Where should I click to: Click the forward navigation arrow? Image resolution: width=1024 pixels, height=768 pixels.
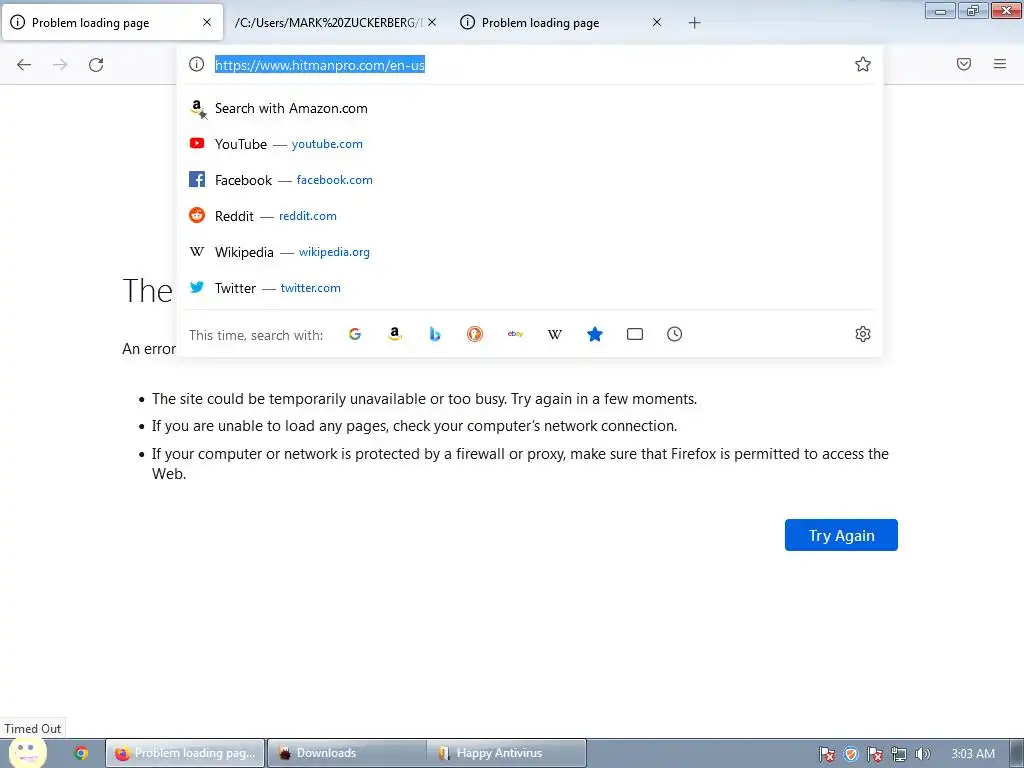click(x=60, y=64)
